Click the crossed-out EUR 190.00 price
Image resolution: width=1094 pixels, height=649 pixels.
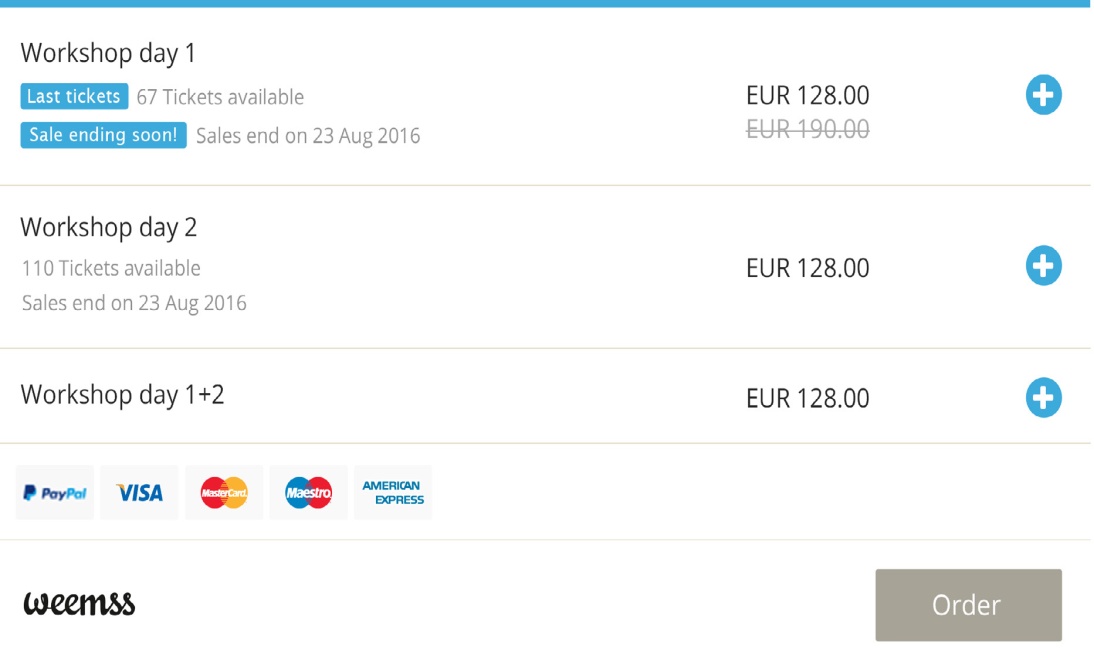tap(807, 129)
